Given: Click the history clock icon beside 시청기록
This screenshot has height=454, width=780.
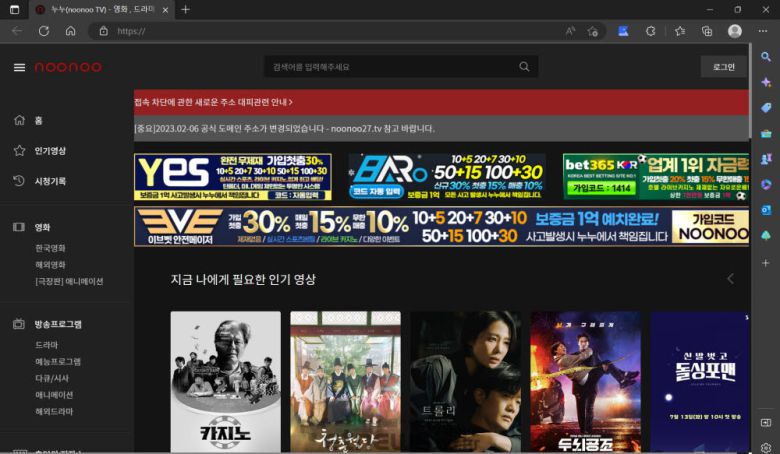Looking at the screenshot, I should 19,181.
